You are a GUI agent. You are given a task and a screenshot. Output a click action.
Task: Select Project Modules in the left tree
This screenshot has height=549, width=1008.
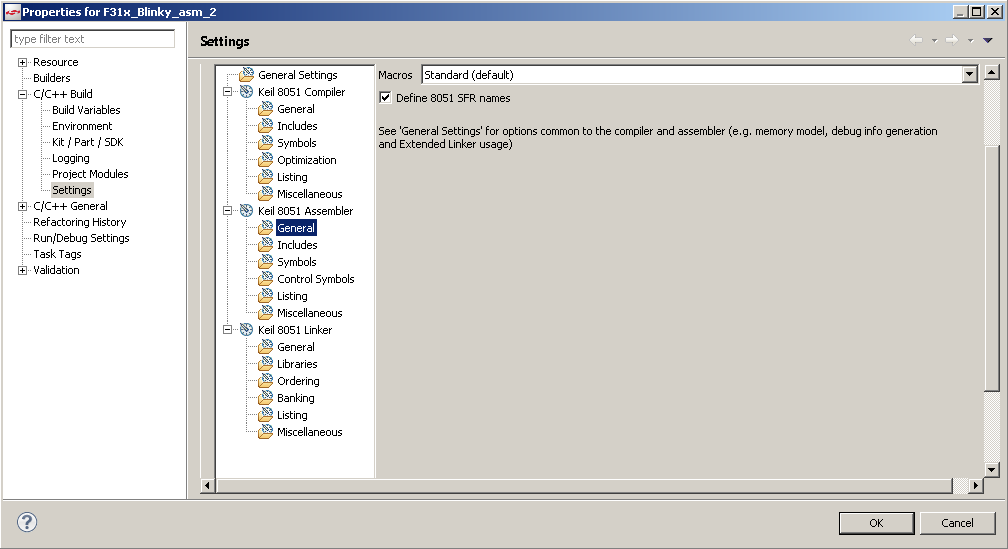click(x=90, y=174)
